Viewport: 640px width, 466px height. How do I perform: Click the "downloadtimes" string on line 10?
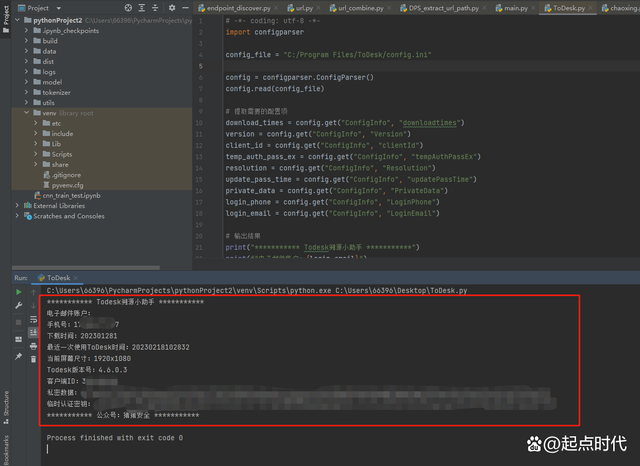[x=429, y=123]
